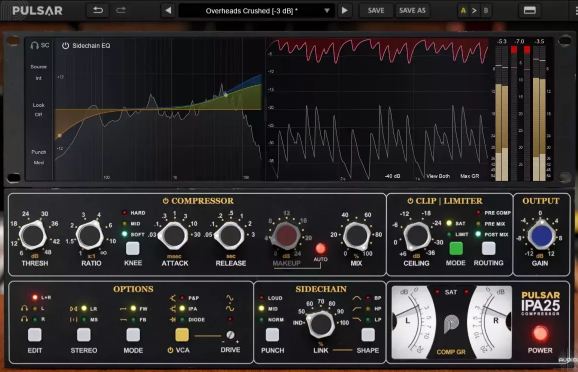Viewport: 578px width, 372px height.
Task: Click the SAVE button
Action: pos(376,11)
